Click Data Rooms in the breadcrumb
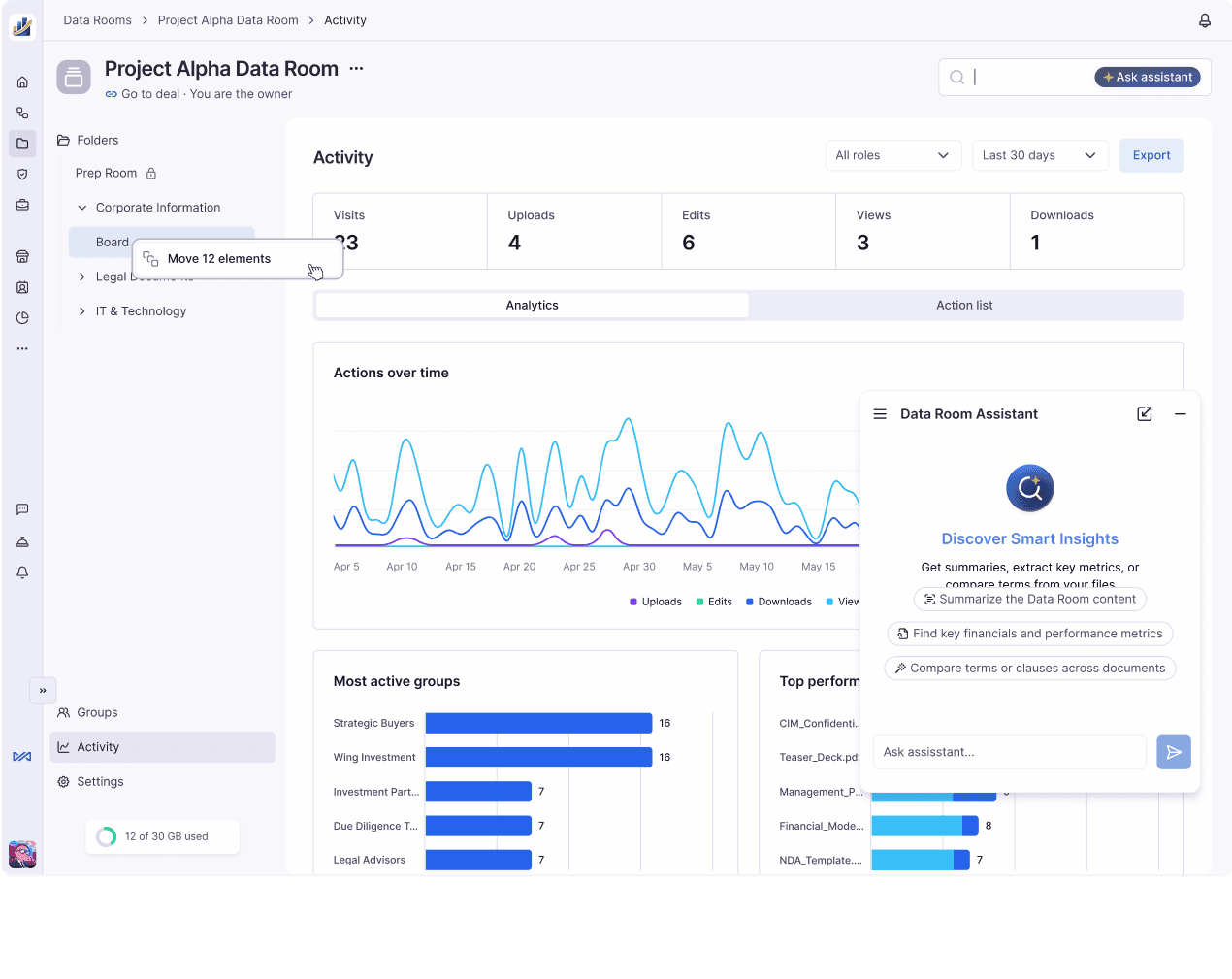The image size is (1232, 979). [97, 20]
